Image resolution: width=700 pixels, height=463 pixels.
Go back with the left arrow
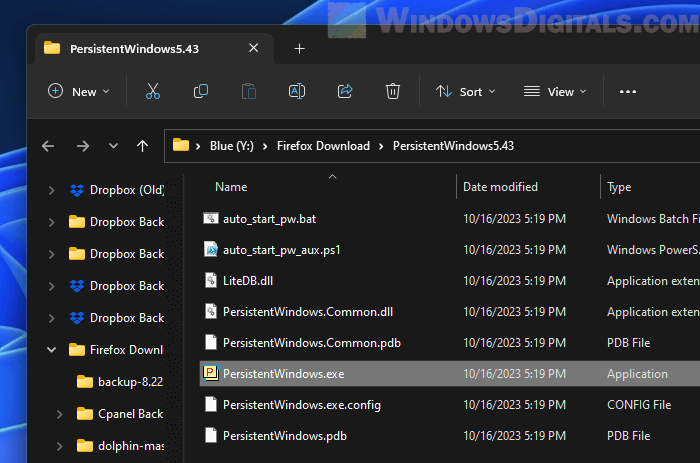[x=48, y=146]
